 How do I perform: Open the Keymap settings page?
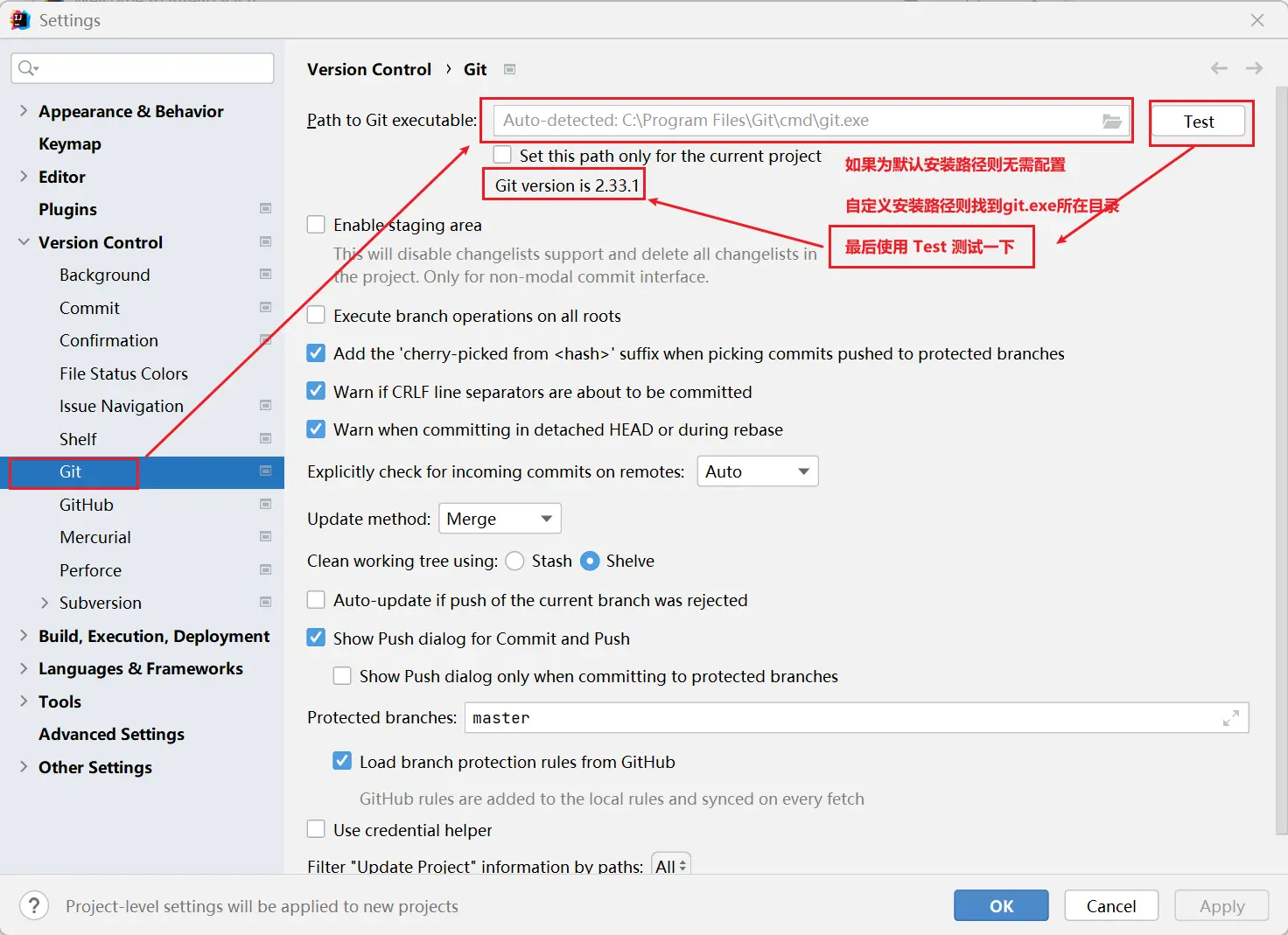[x=70, y=143]
